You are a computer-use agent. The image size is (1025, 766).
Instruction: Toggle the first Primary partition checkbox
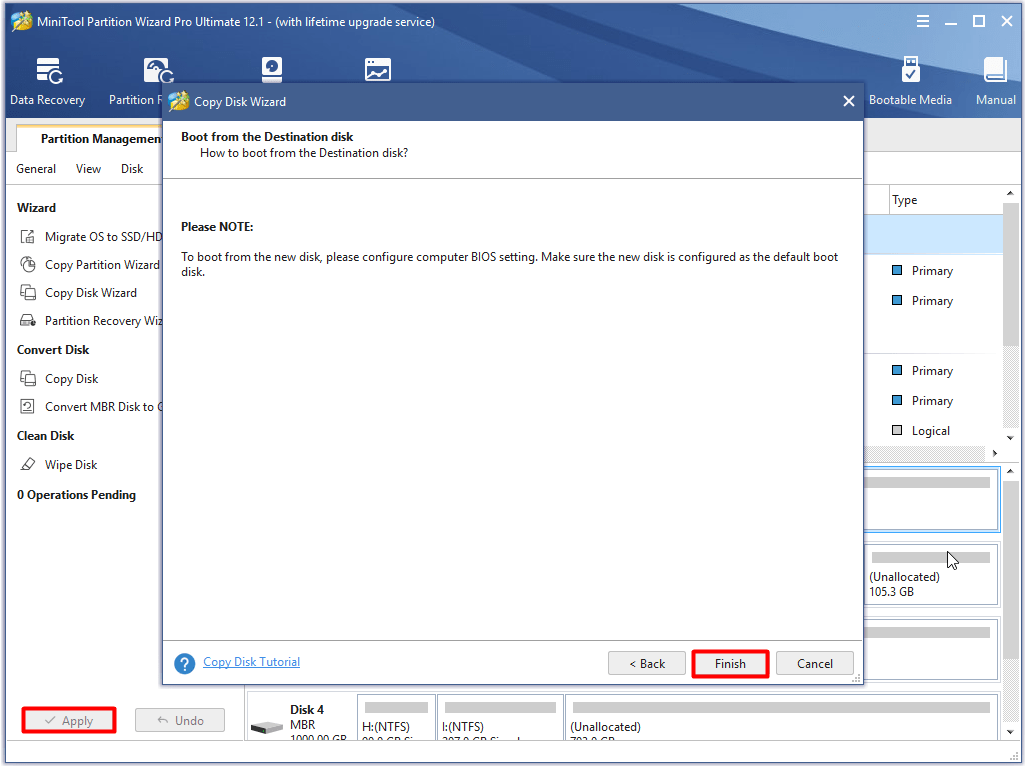coord(897,270)
